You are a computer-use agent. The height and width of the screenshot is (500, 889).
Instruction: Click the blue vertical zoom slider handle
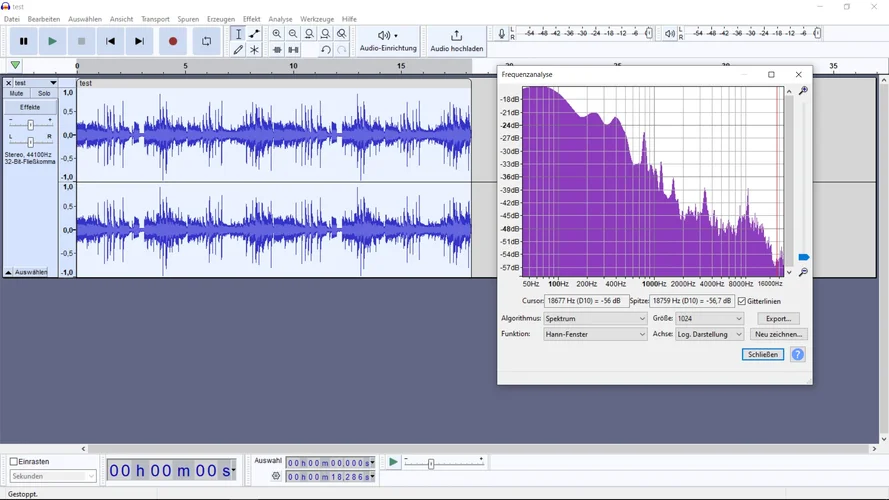803,257
